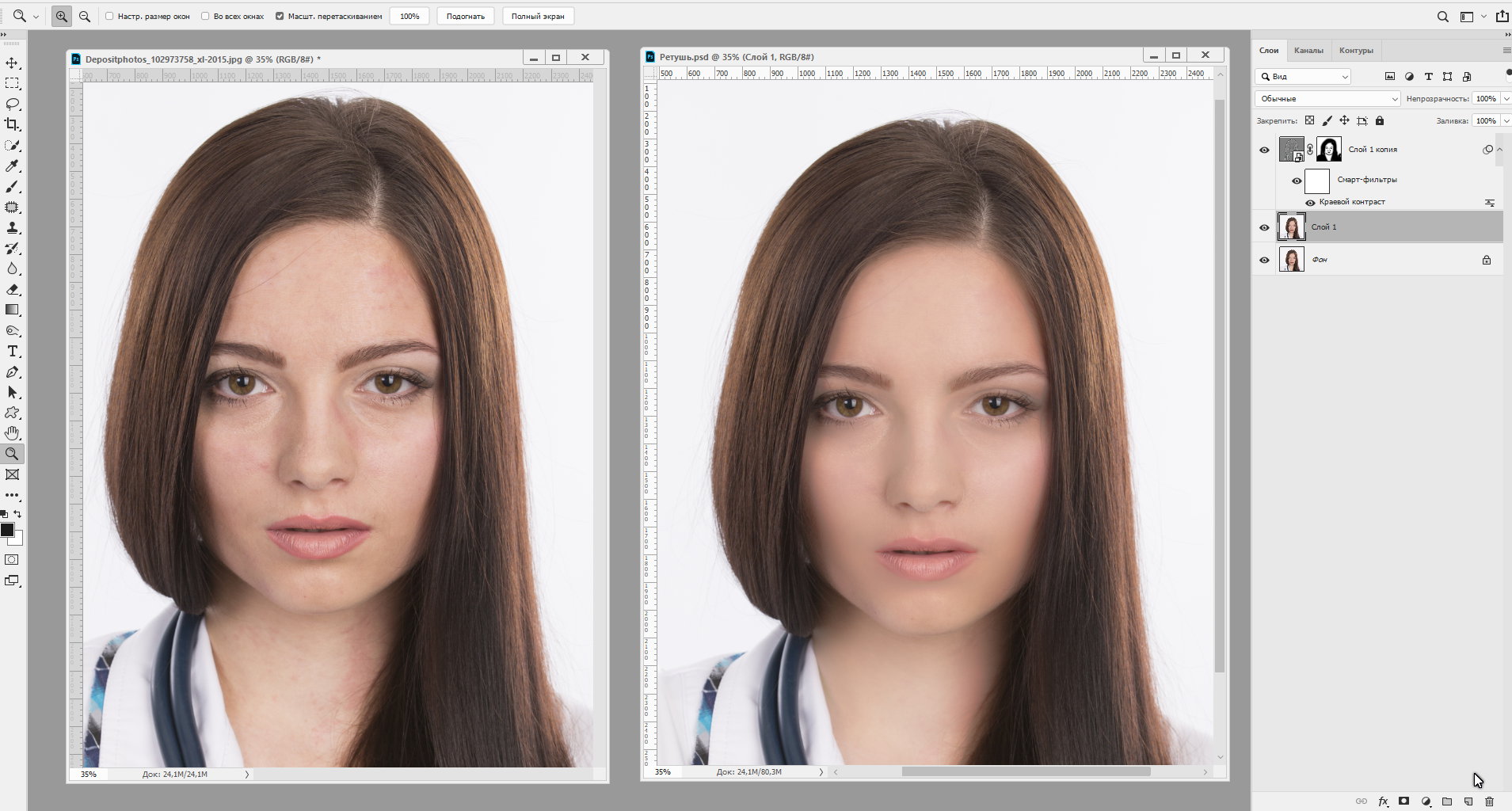
Task: Collapse smart filters on 'Слой 1 копия'
Action: click(1499, 150)
